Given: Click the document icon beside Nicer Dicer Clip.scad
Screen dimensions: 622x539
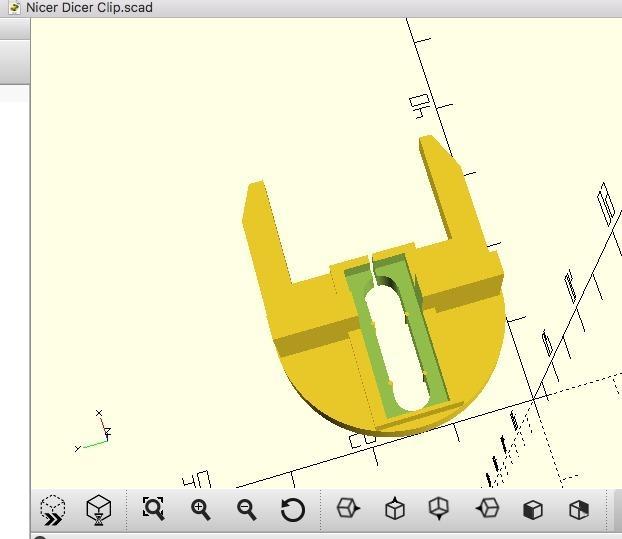Looking at the screenshot, I should (14, 8).
